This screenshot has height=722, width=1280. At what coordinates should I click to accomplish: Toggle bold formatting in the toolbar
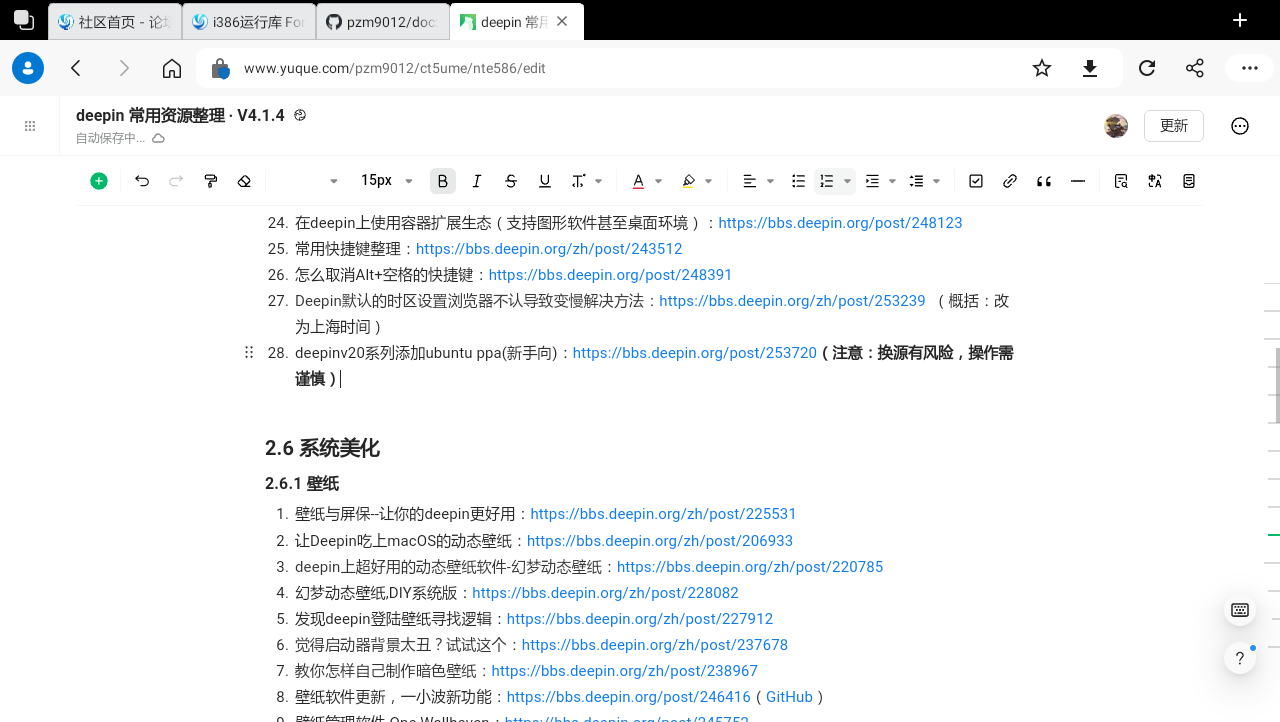point(442,180)
